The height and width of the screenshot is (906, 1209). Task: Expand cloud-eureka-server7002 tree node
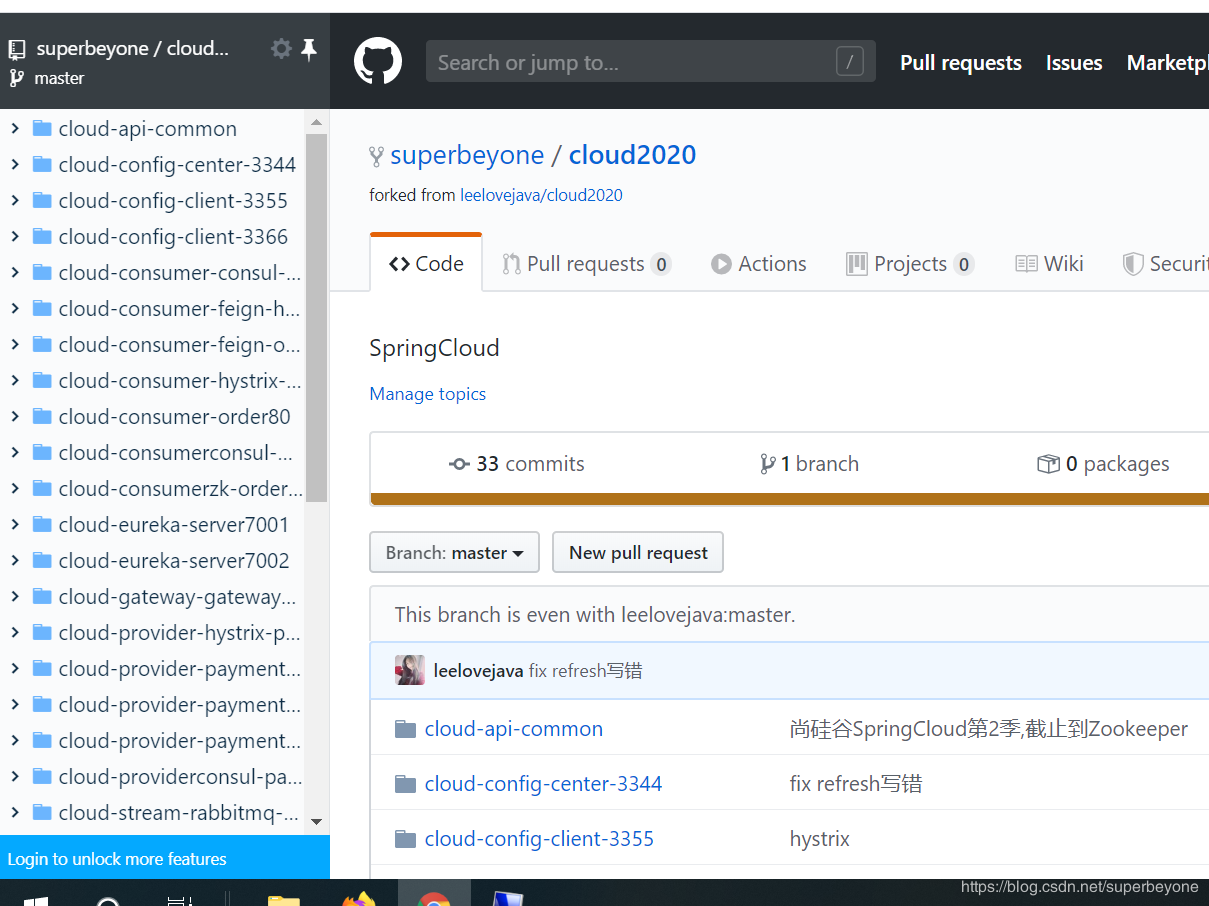click(x=15, y=560)
